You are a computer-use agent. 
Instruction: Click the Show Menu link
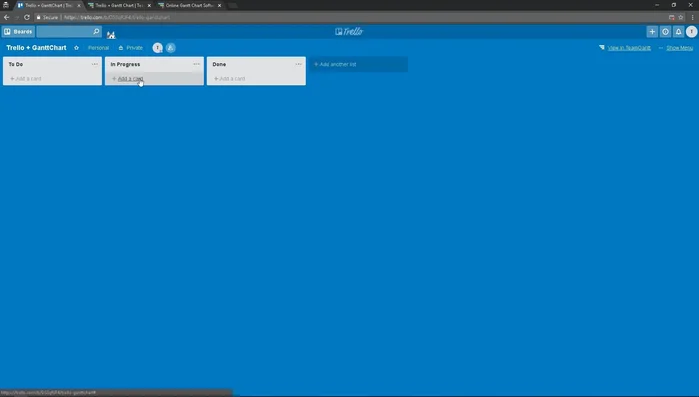point(679,48)
